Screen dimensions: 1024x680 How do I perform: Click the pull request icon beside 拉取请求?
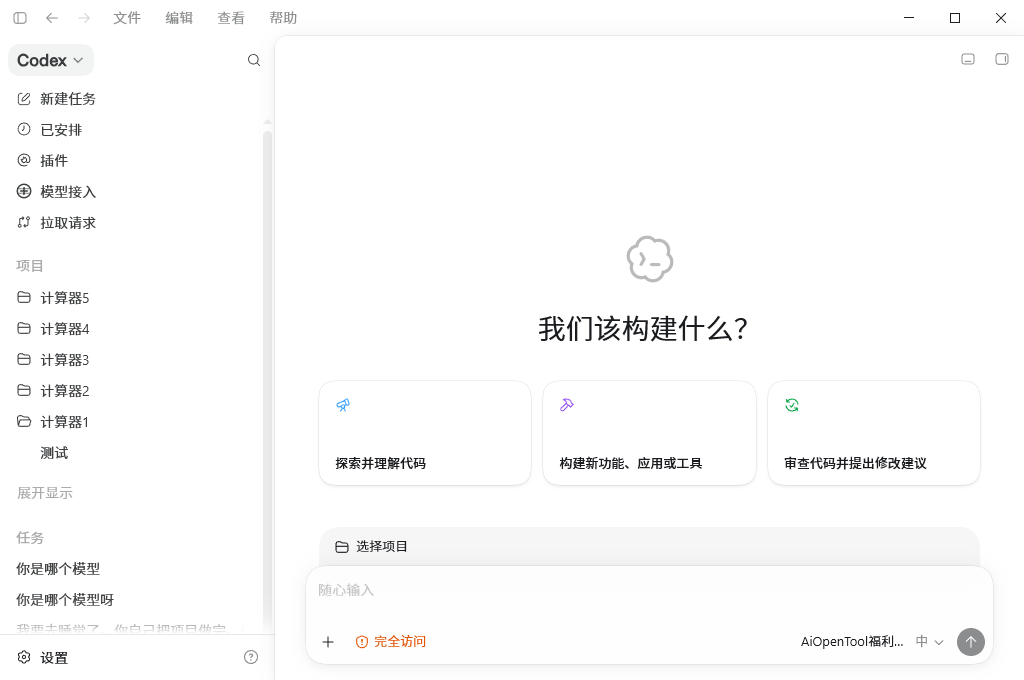[24, 222]
